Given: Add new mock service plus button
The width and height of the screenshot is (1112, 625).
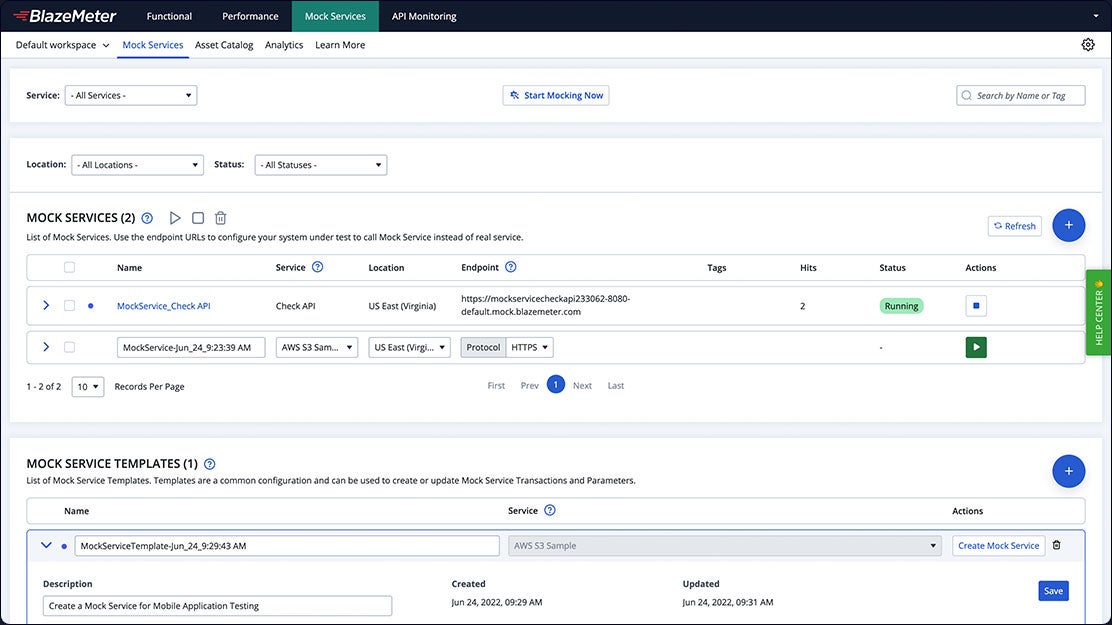Looking at the screenshot, I should coord(1068,225).
